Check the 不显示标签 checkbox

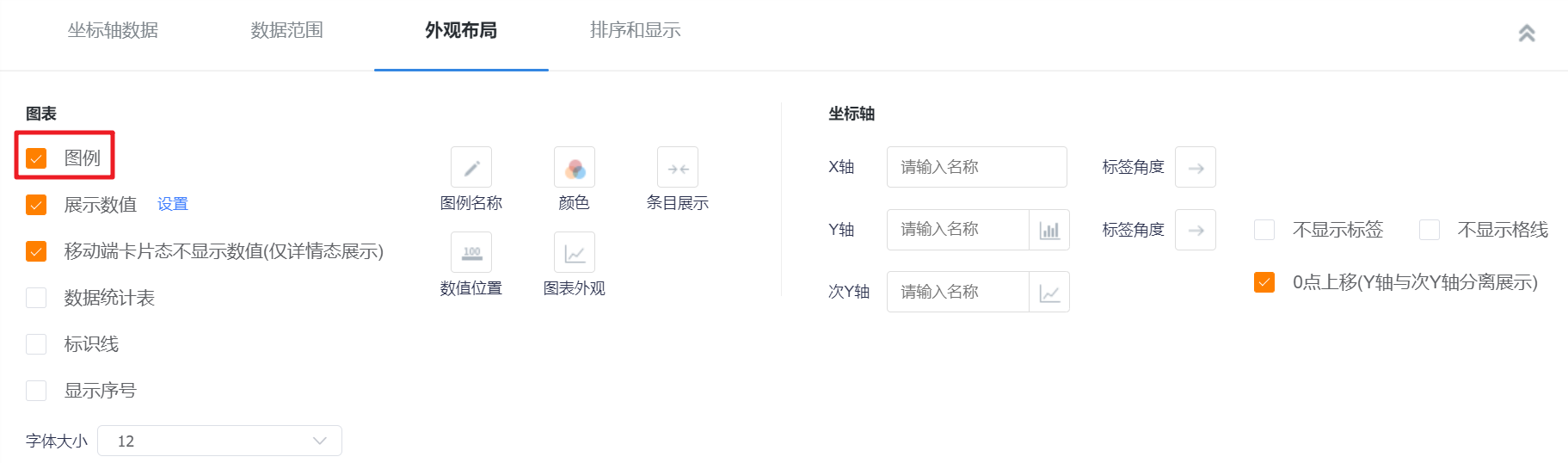click(x=1264, y=230)
